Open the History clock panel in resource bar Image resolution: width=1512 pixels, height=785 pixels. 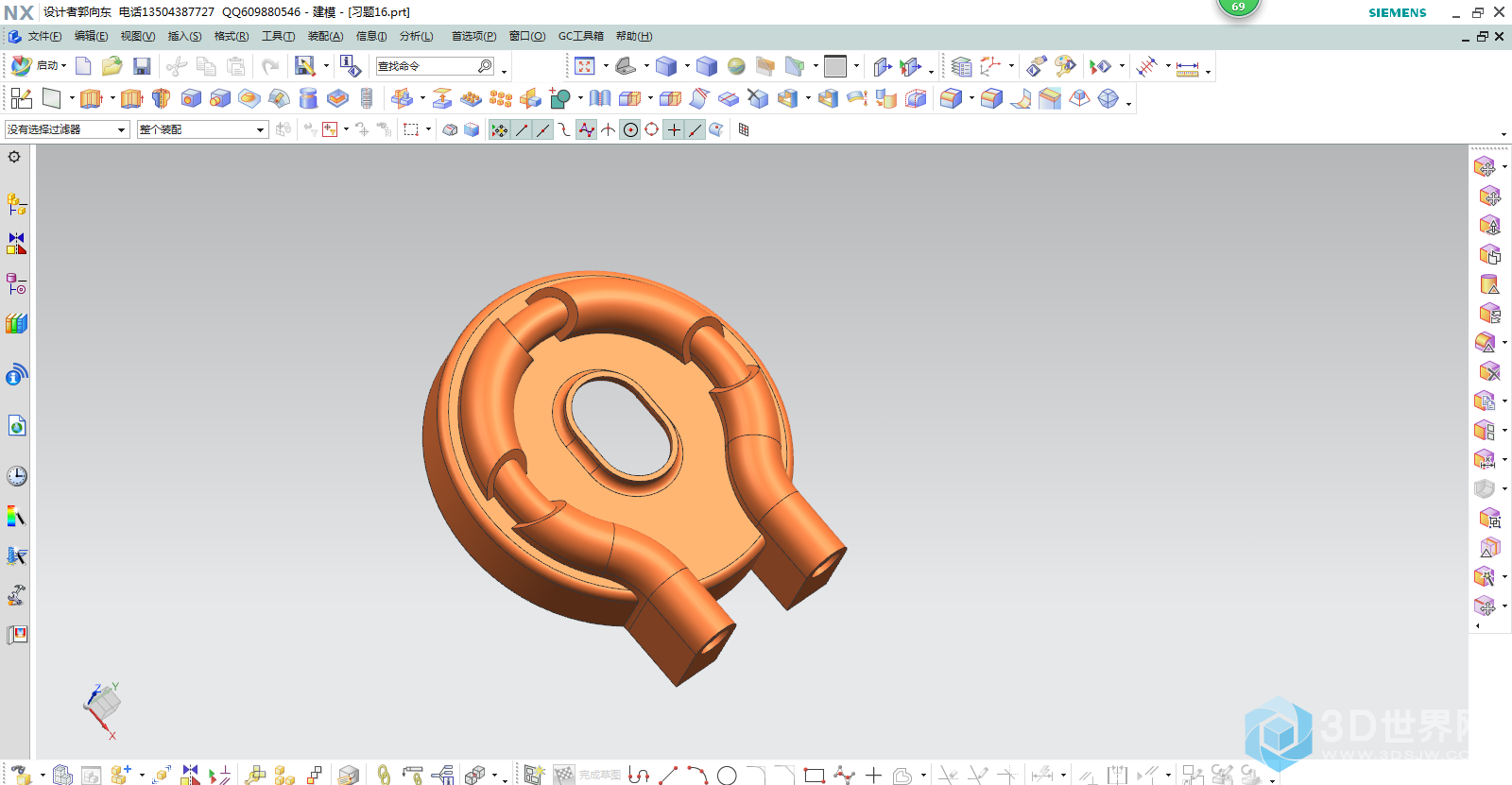coord(17,476)
